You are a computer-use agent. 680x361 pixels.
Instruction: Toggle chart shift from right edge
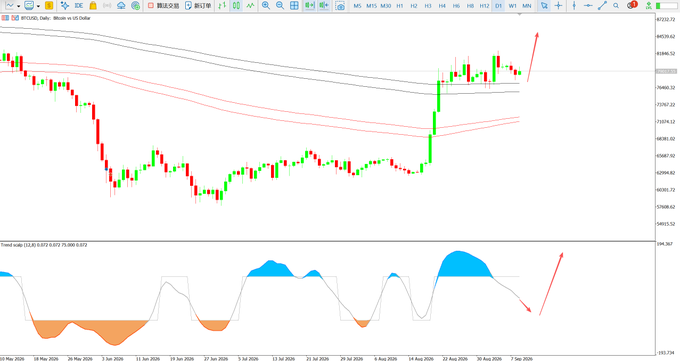pos(324,6)
